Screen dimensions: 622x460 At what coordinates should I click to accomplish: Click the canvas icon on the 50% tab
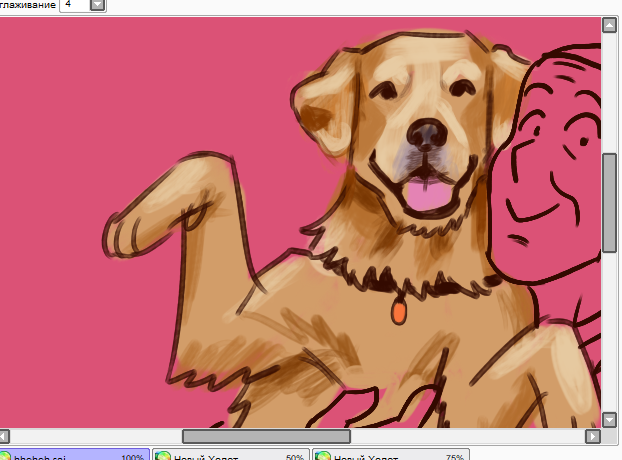163,456
